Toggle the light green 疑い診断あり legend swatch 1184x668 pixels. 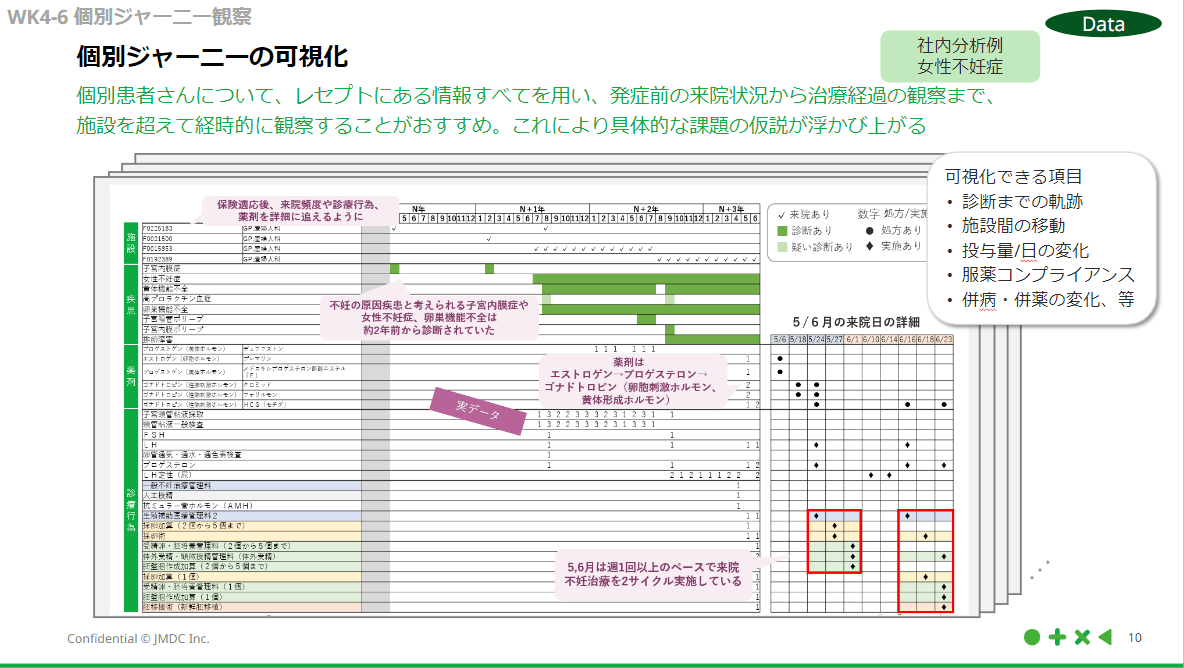point(785,245)
